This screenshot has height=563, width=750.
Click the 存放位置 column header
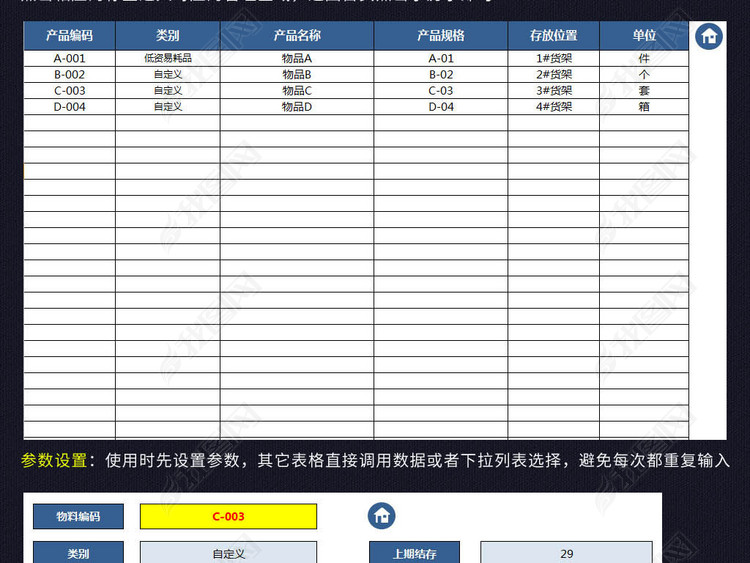(x=554, y=35)
